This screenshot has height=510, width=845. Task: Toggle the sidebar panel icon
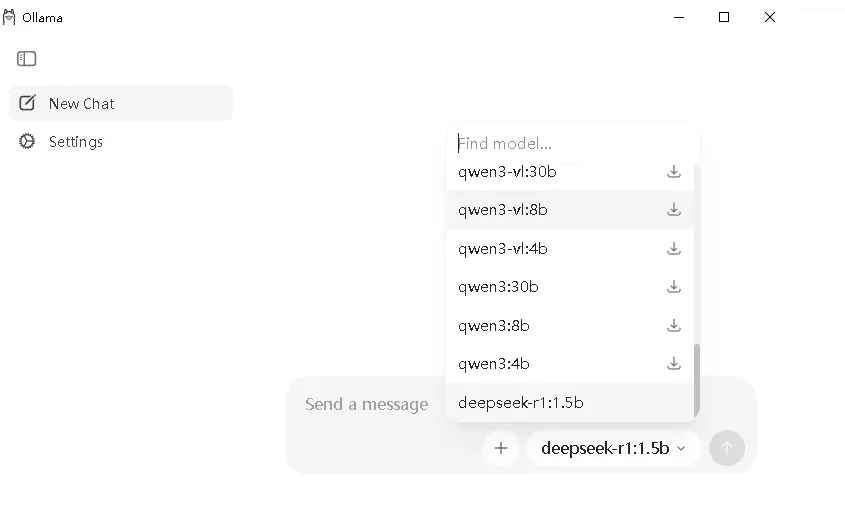click(x=27, y=59)
